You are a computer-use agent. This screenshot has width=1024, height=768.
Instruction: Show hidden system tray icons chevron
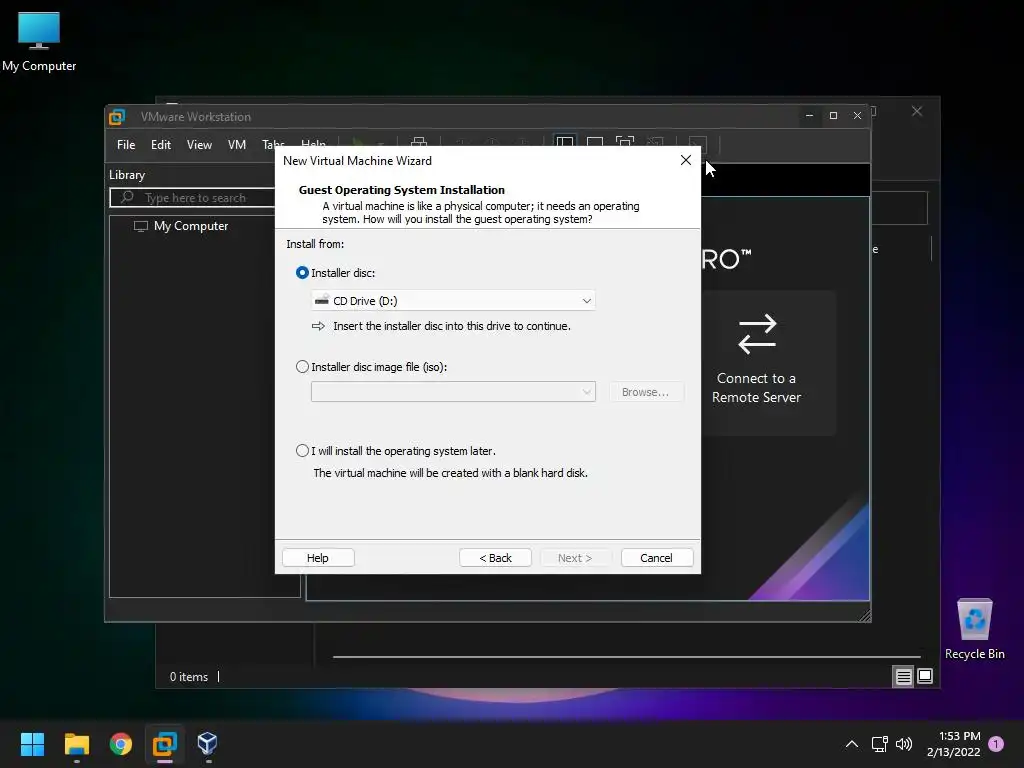click(852, 744)
